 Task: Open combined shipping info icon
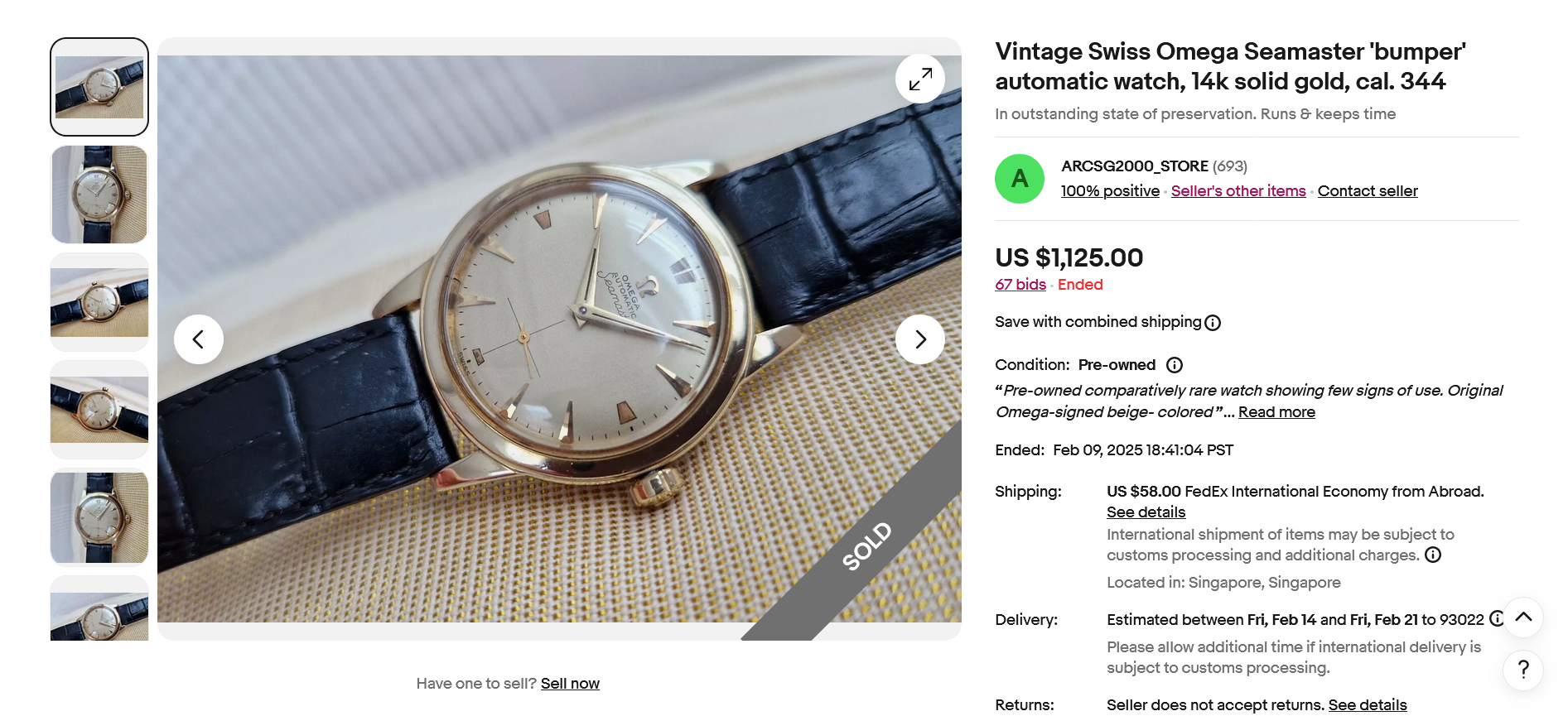(1213, 323)
